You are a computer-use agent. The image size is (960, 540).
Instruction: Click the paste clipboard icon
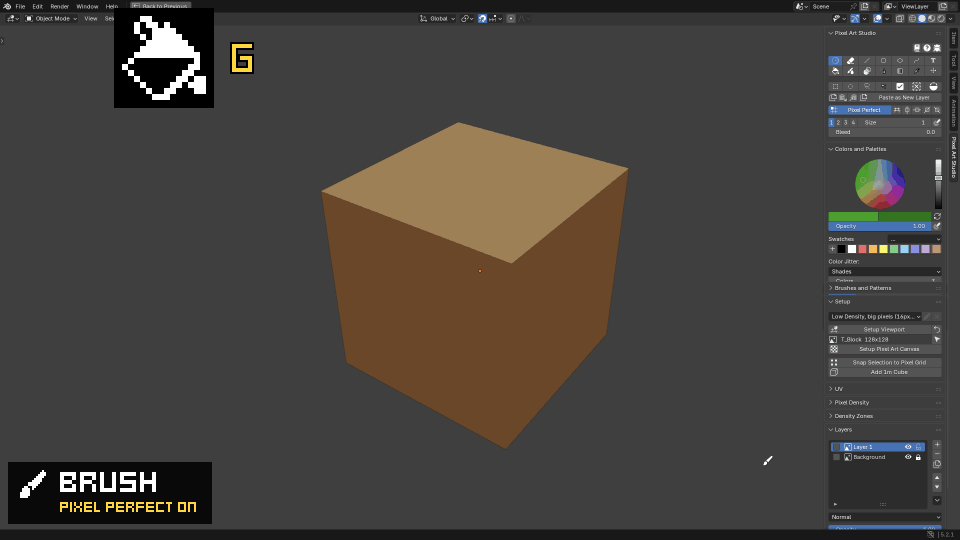coord(842,97)
